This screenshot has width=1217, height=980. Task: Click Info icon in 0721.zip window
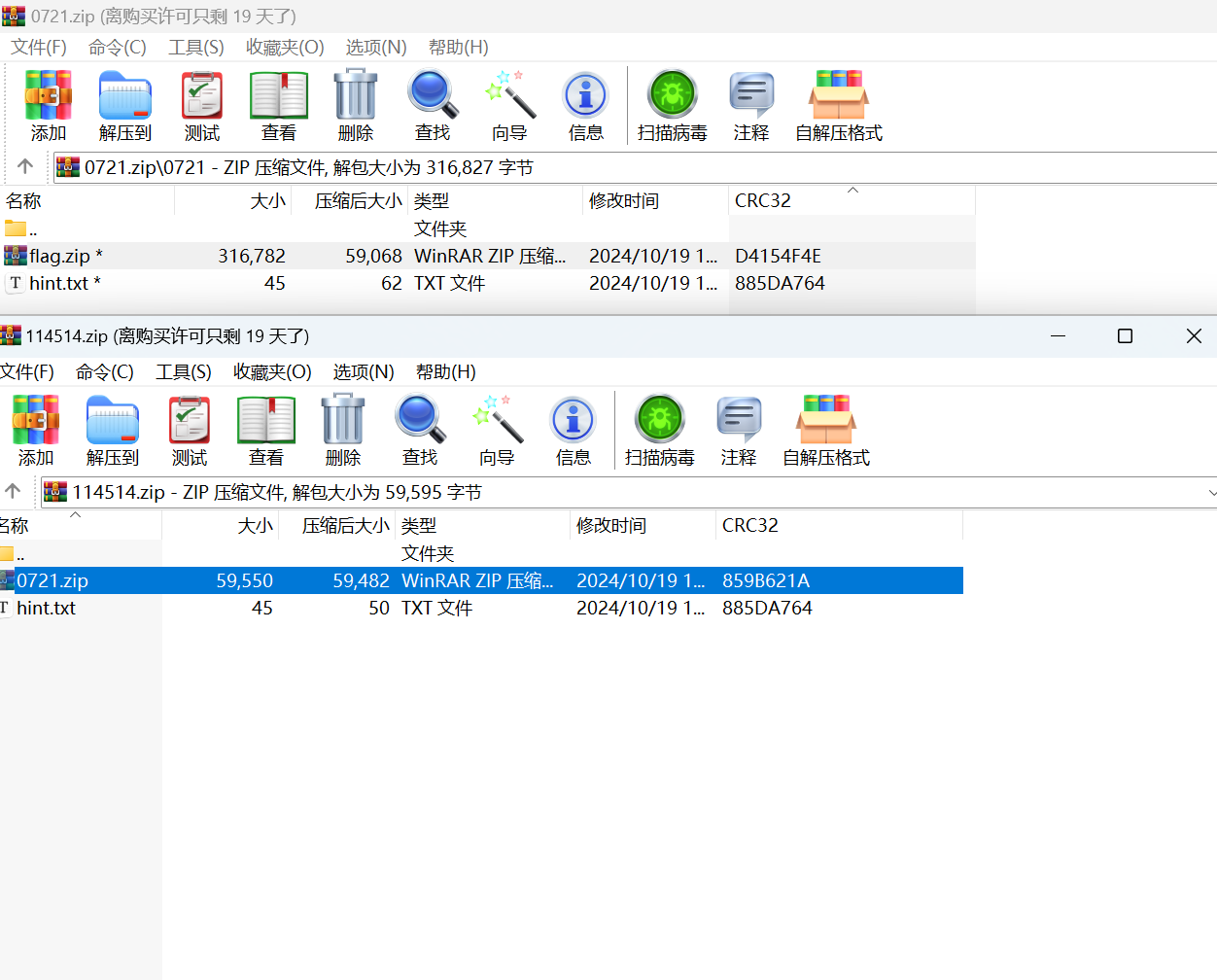586,95
